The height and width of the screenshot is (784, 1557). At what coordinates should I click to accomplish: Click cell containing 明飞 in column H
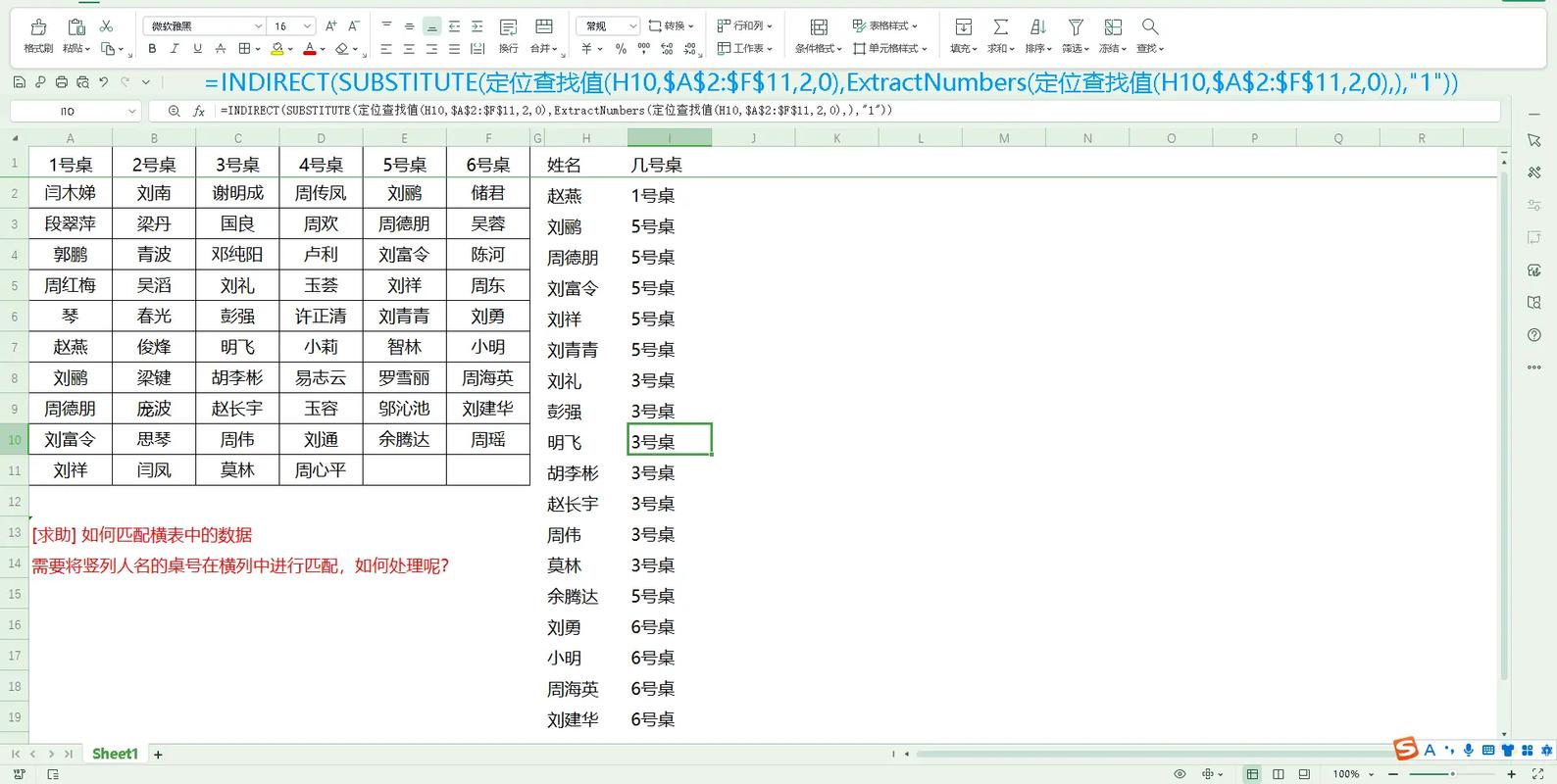(585, 442)
